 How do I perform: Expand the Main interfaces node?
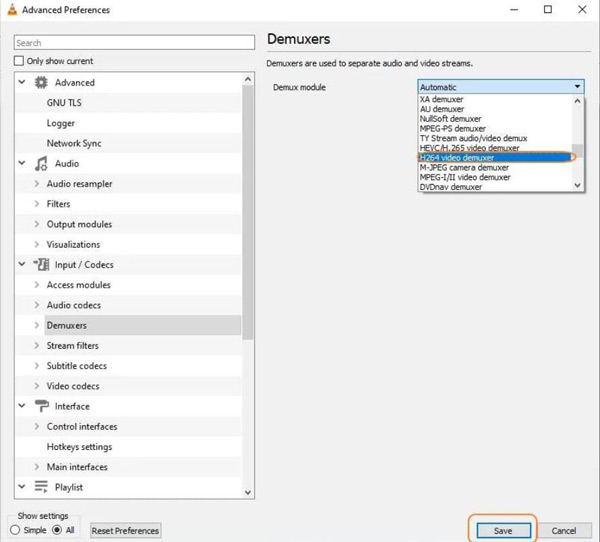[37, 467]
